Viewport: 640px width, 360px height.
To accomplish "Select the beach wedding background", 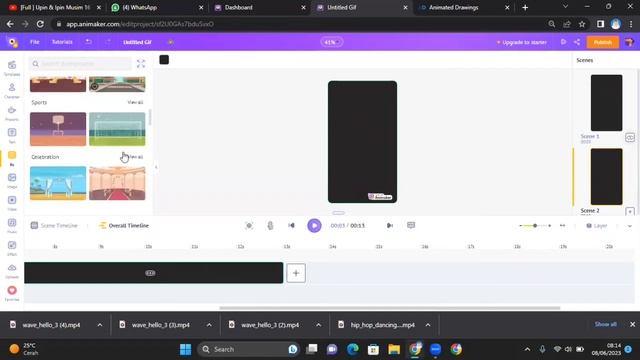I will coord(58,183).
